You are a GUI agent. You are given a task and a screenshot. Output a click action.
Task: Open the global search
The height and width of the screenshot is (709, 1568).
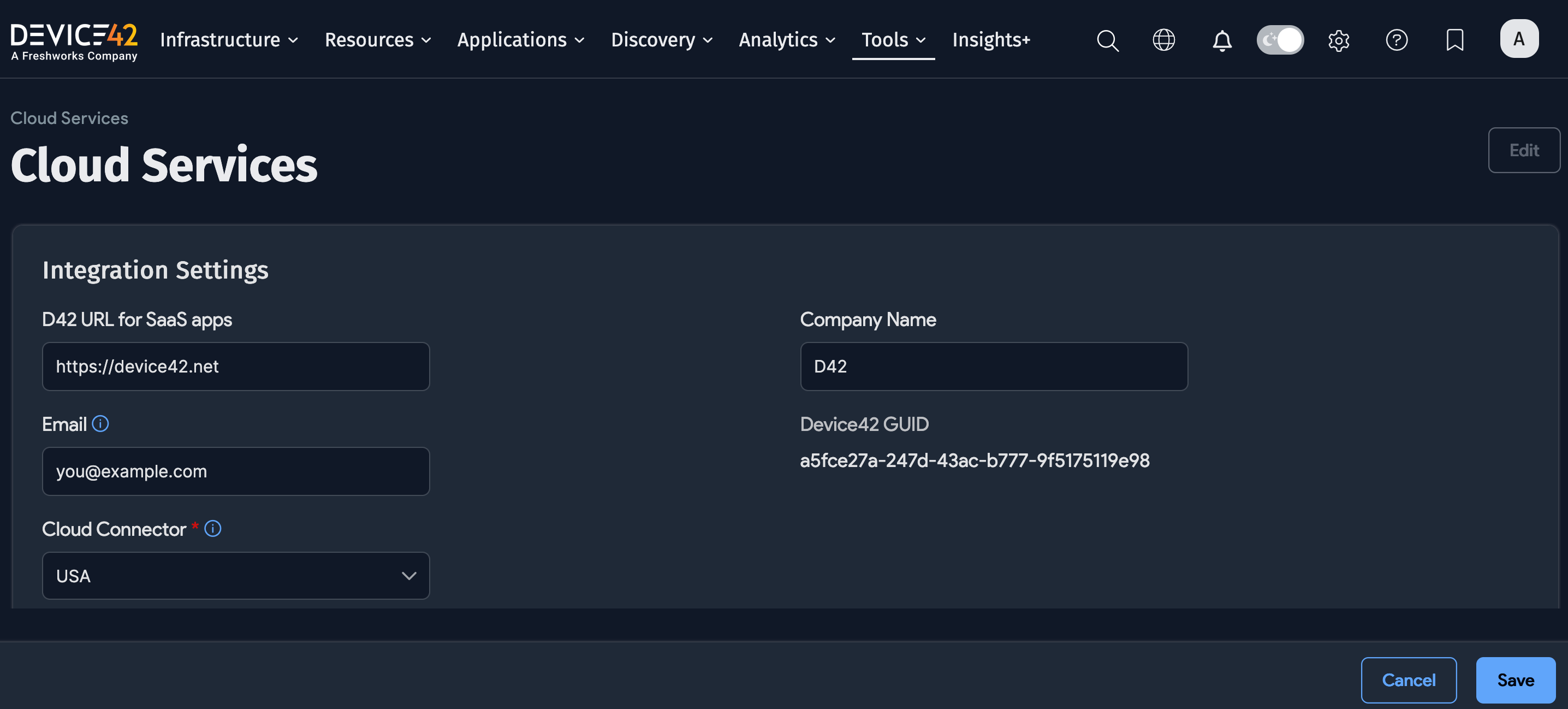point(1108,40)
